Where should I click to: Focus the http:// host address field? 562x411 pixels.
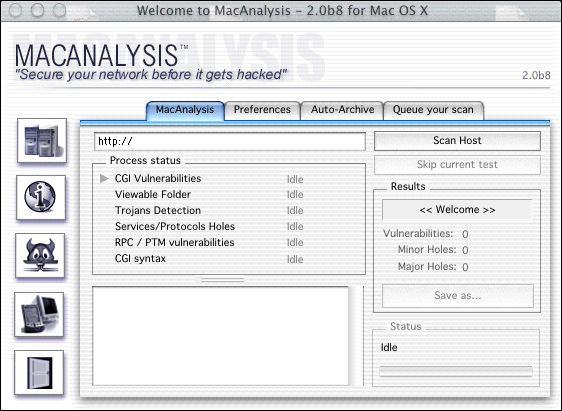coord(230,142)
